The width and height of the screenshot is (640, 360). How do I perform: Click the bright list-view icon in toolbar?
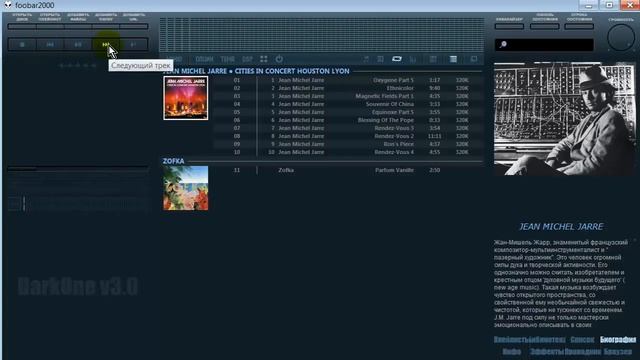point(453,59)
